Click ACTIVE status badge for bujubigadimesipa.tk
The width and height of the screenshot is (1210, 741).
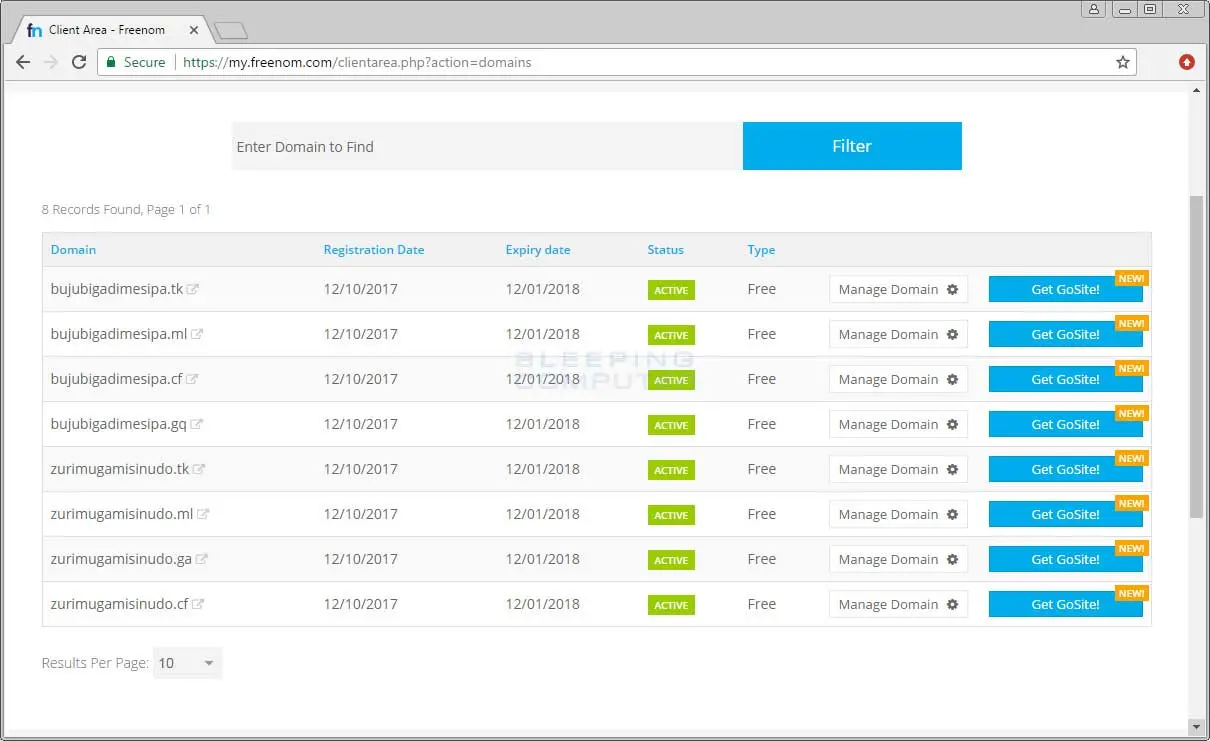(671, 290)
